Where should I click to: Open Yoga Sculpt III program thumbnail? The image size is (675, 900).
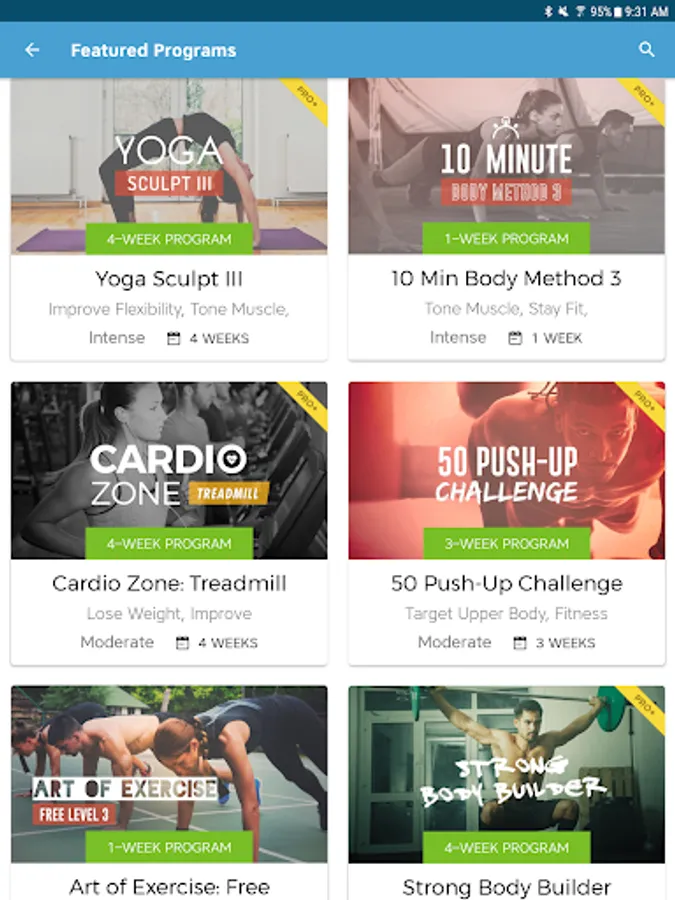[x=169, y=166]
